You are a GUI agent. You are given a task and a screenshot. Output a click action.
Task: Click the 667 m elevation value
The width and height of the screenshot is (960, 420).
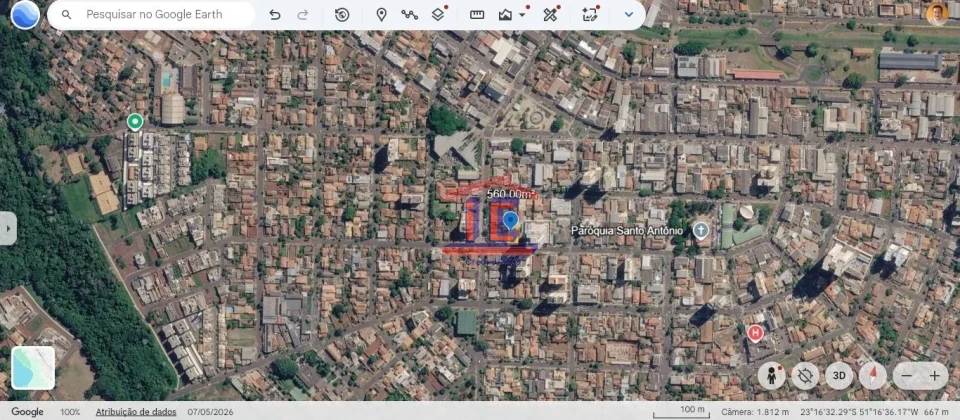pos(937,412)
